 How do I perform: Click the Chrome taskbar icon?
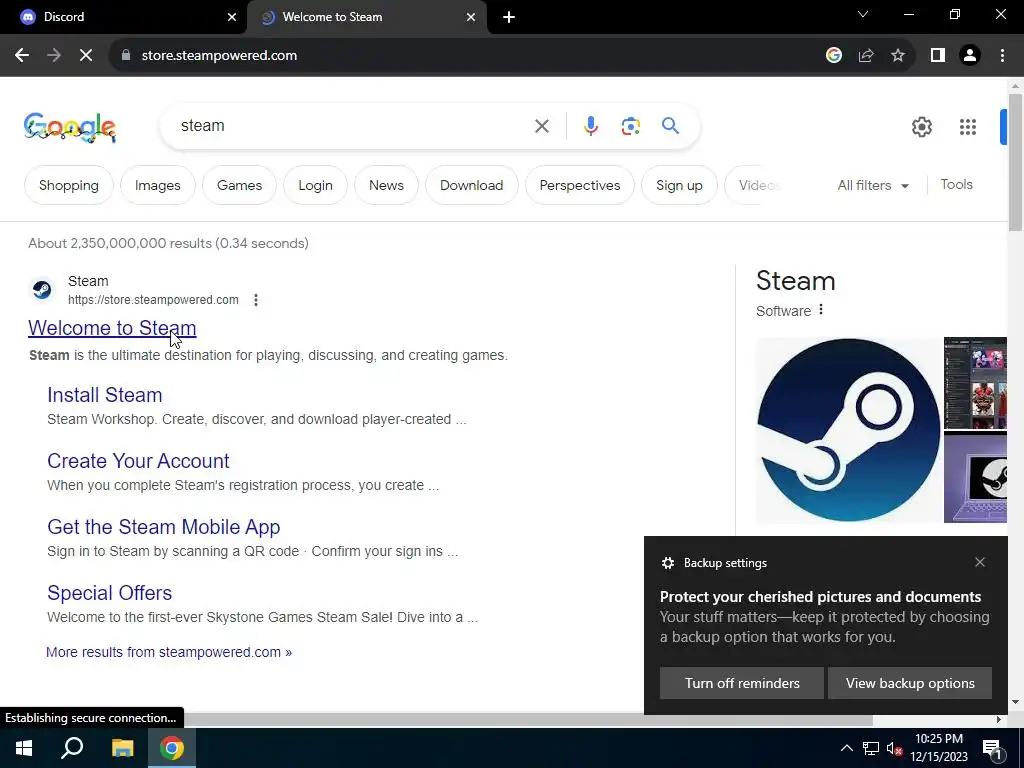[x=172, y=748]
